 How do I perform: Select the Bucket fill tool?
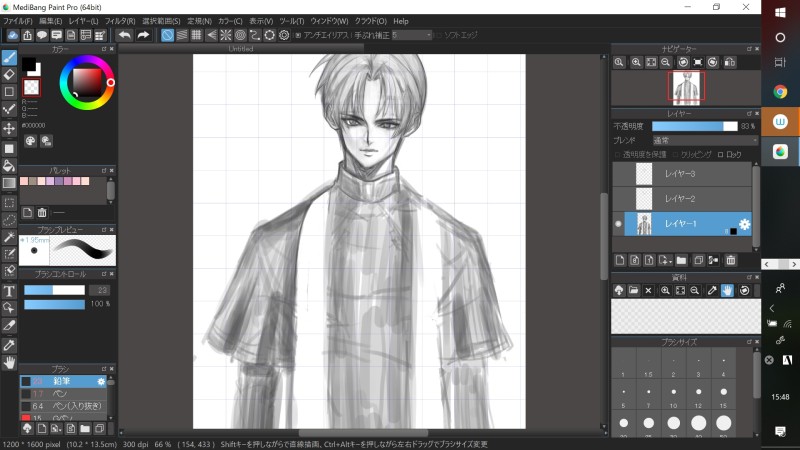coord(9,166)
